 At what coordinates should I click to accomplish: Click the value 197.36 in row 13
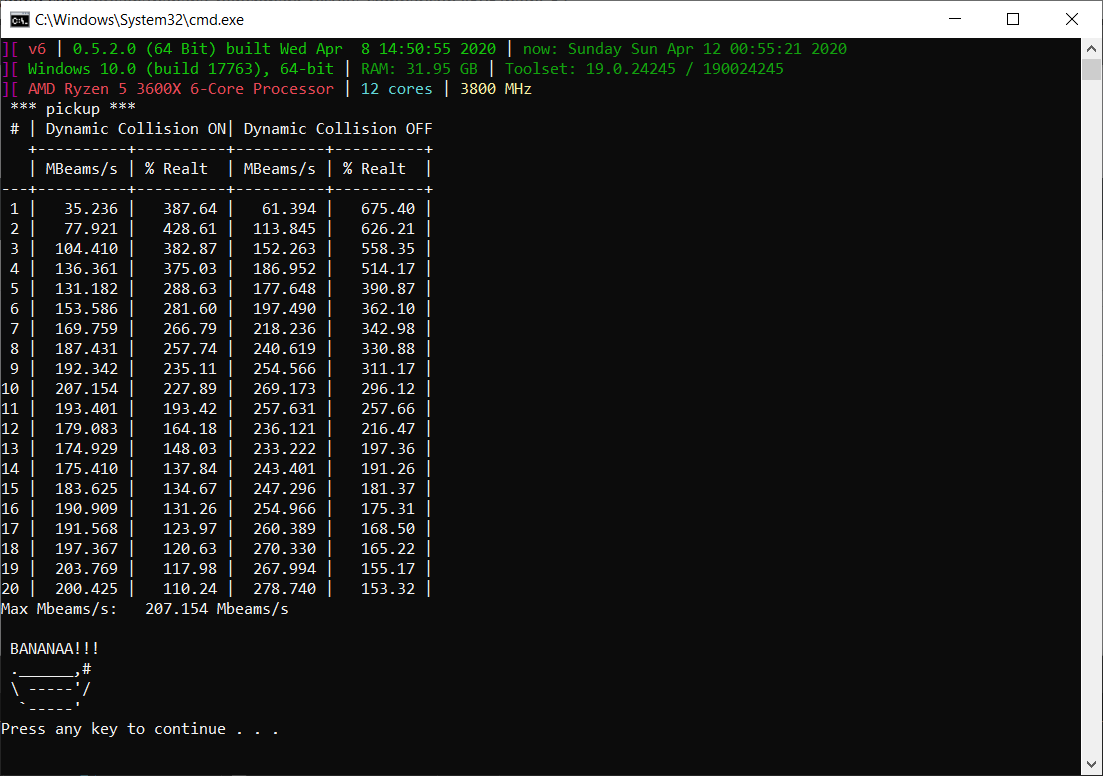click(388, 448)
